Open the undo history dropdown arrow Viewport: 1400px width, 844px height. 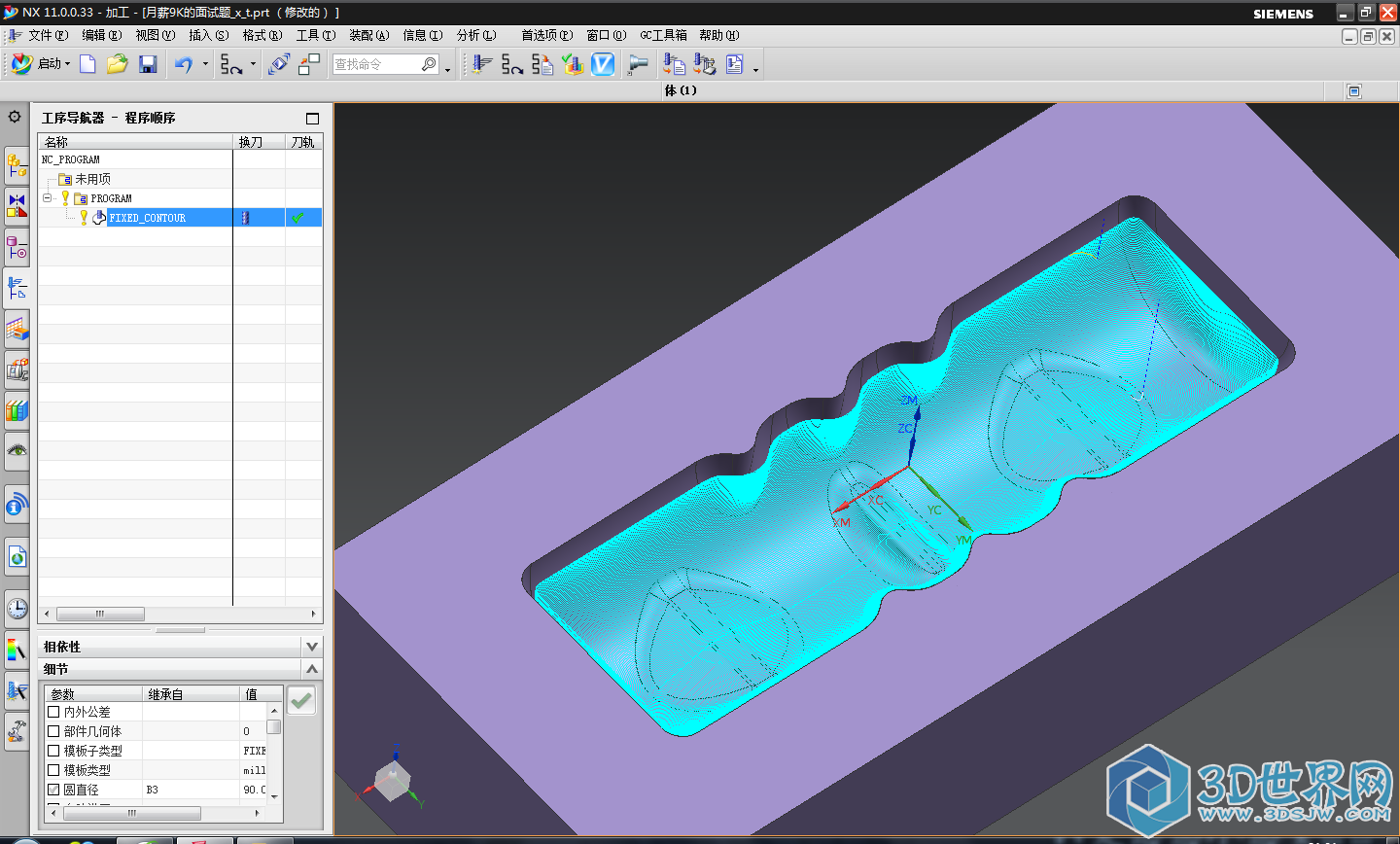(205, 64)
